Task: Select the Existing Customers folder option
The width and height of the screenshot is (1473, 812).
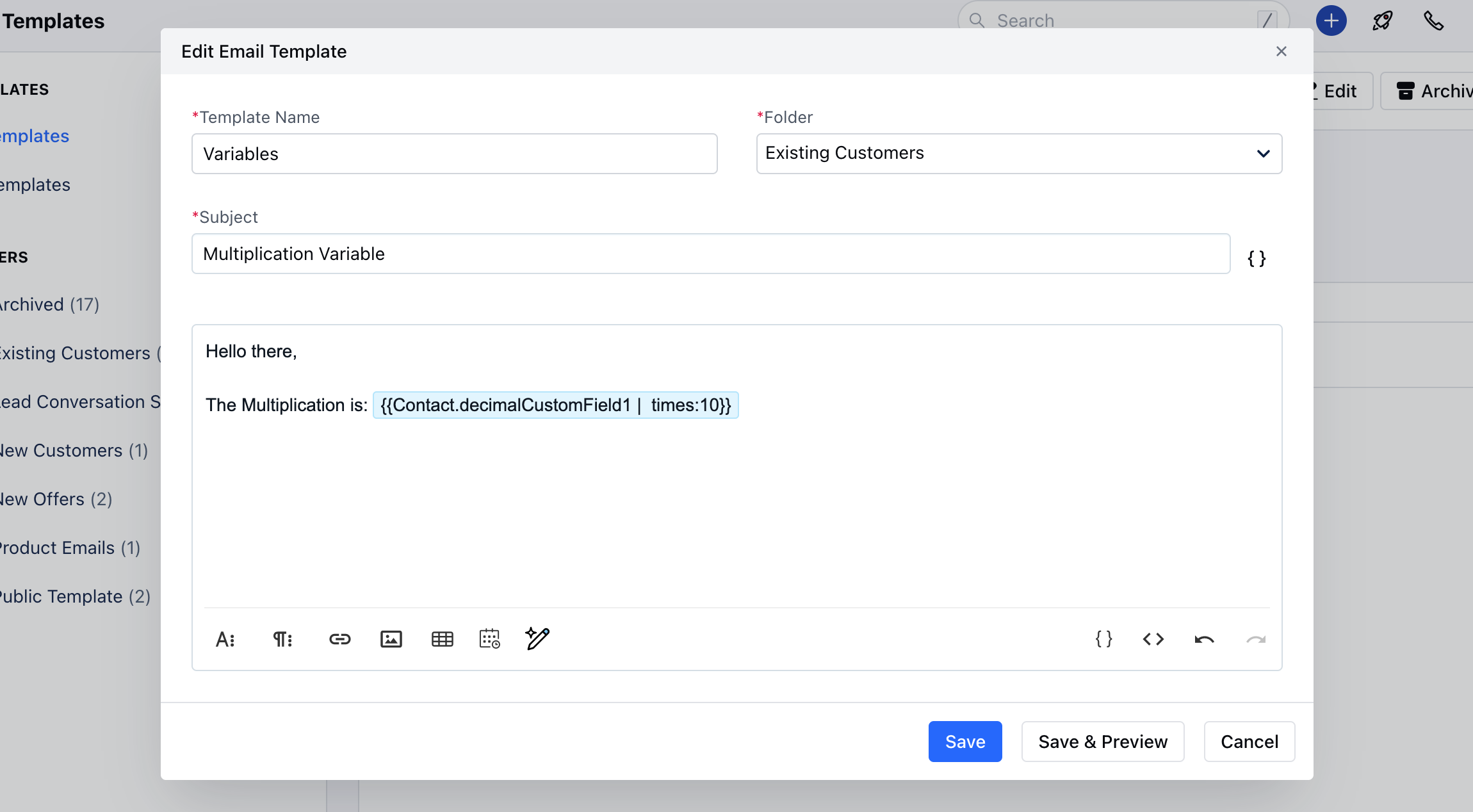Action: (1019, 153)
